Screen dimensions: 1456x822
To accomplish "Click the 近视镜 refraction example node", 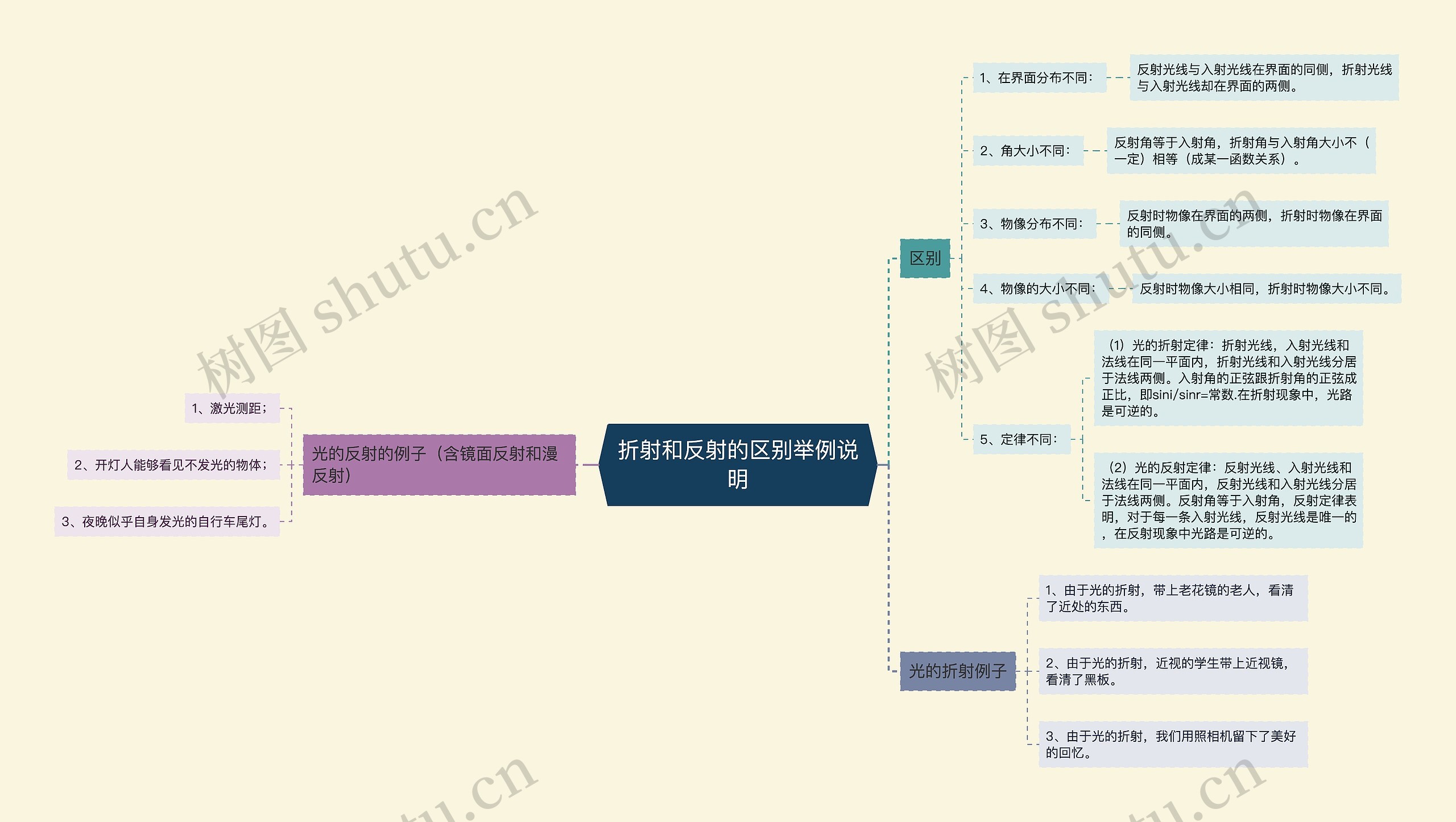I will click(1173, 671).
